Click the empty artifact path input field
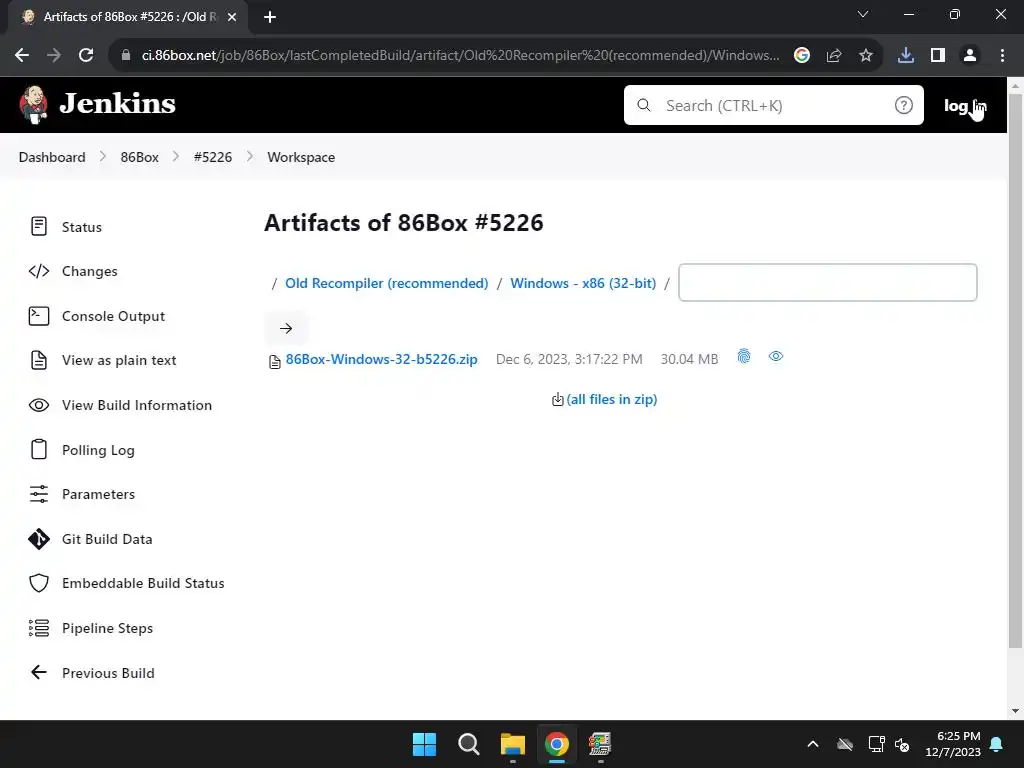1024x768 pixels. [x=827, y=283]
